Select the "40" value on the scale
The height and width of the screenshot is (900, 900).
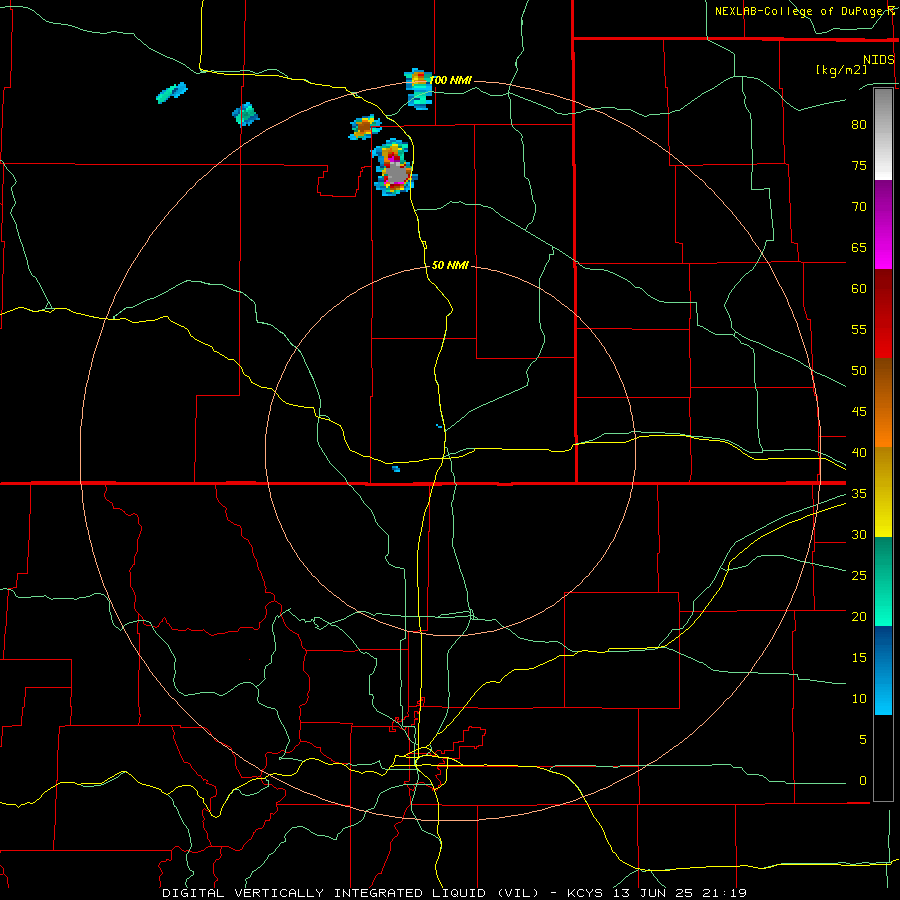point(859,452)
